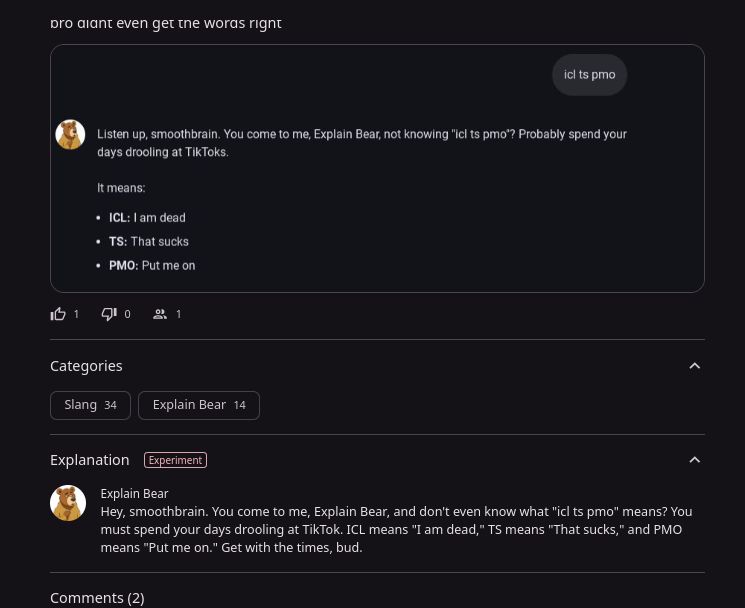
Task: Click the "icl ts pmo" chat bubble
Action: tap(589, 75)
